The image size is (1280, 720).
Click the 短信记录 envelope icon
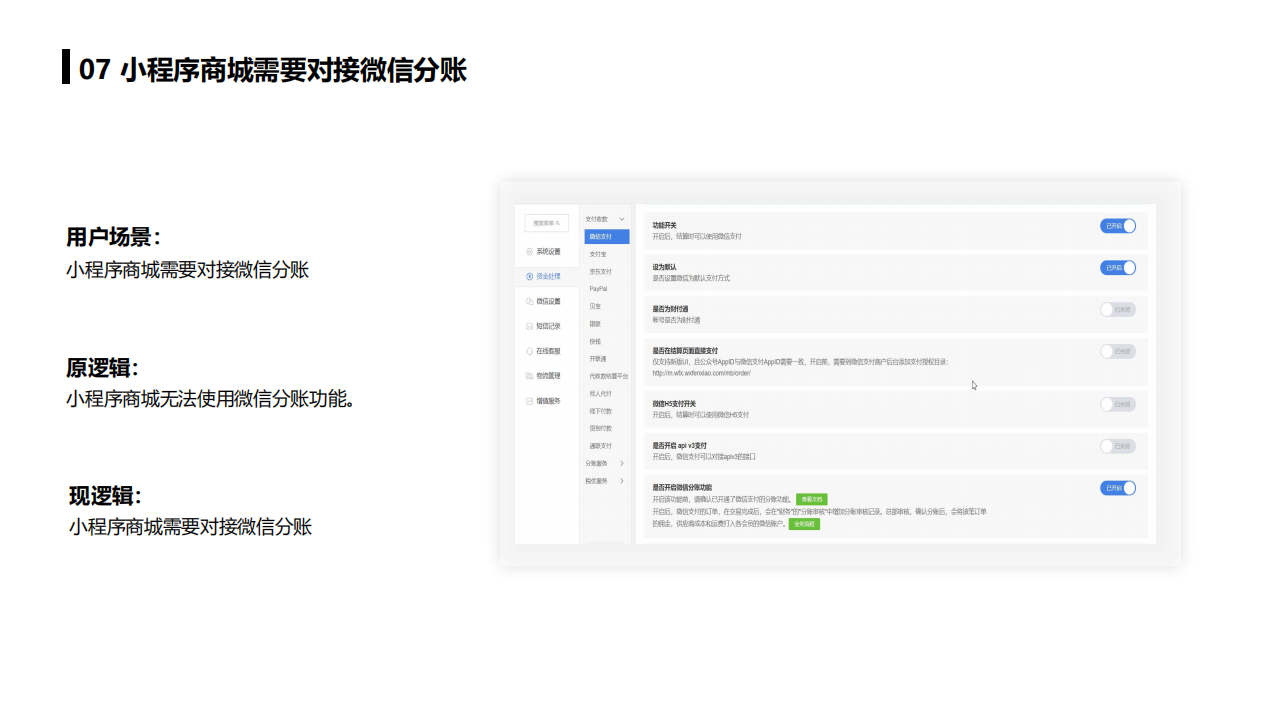(530, 326)
